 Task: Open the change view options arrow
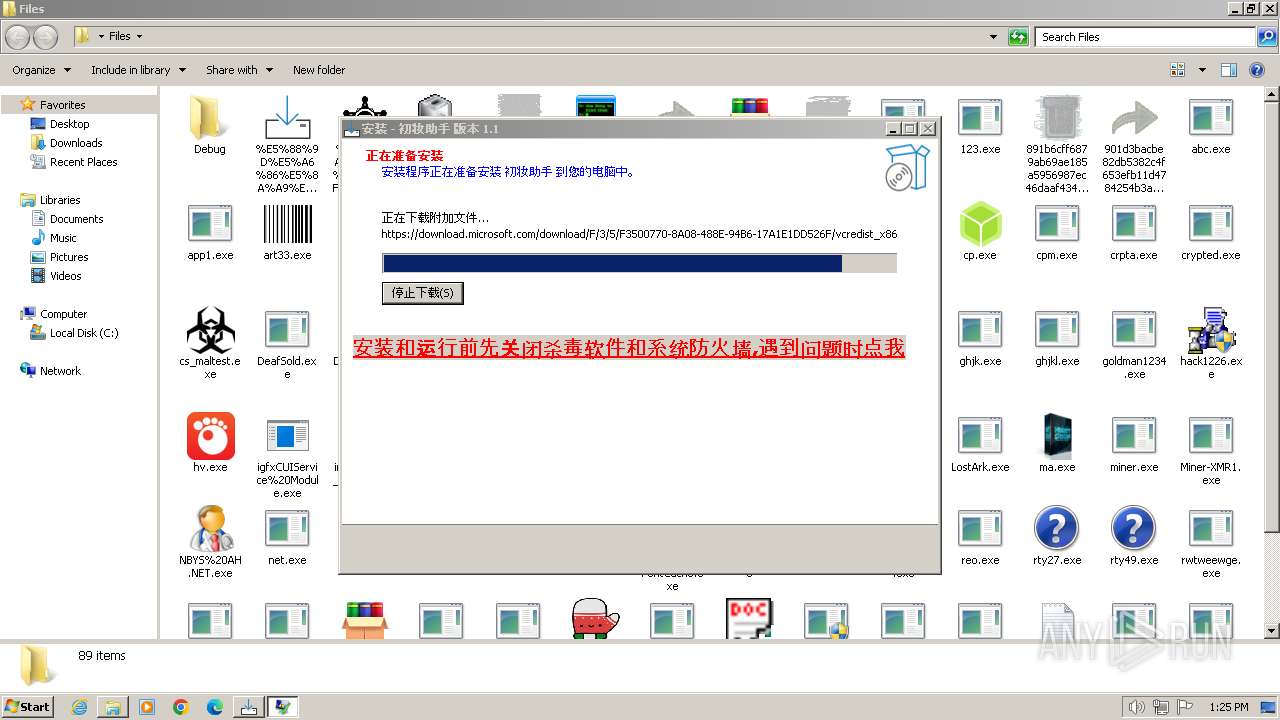[1202, 70]
